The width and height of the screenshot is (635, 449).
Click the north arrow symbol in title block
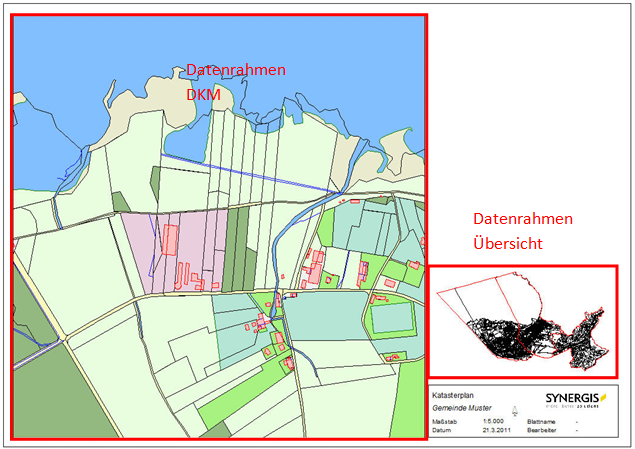(x=515, y=411)
